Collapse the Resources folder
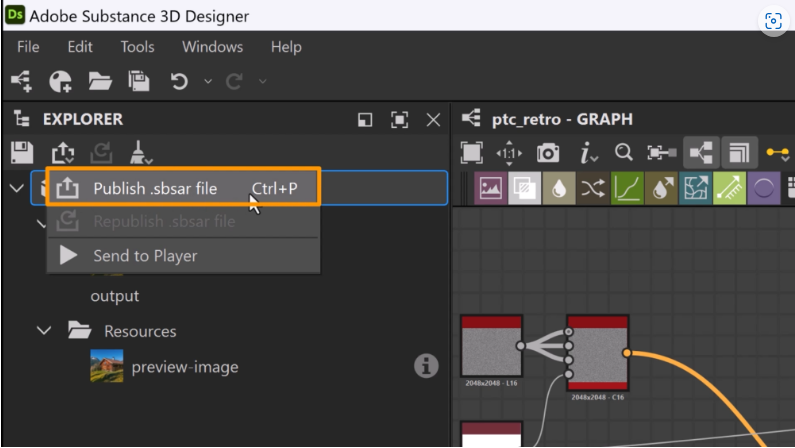 44,331
